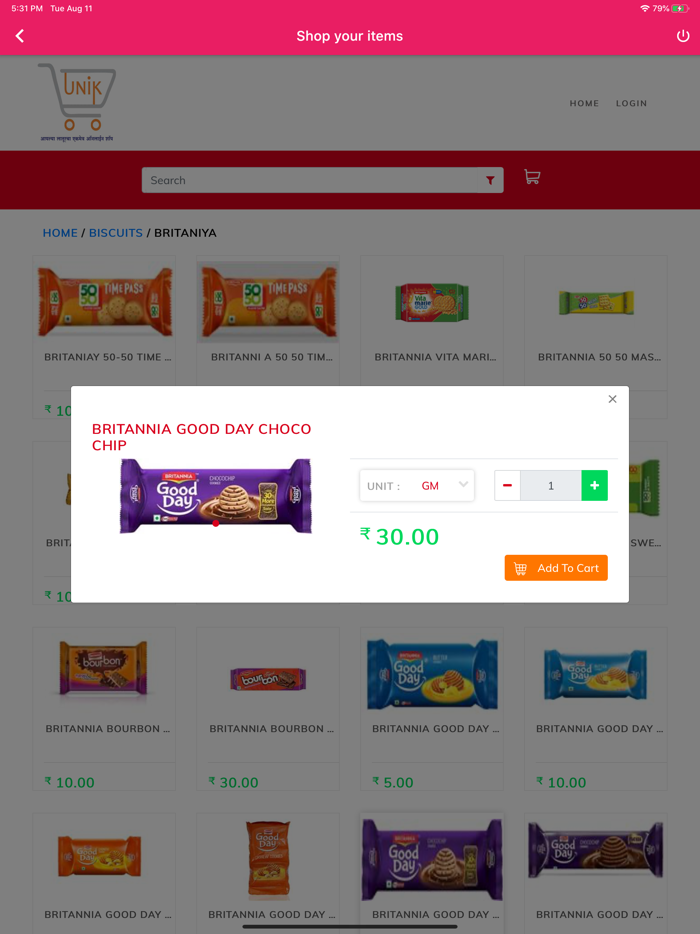
Task: Close the product popup
Action: (612, 399)
